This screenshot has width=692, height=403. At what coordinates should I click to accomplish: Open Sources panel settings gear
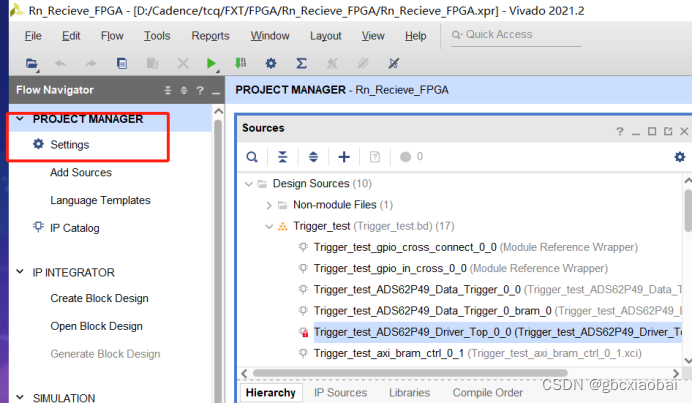tap(680, 157)
